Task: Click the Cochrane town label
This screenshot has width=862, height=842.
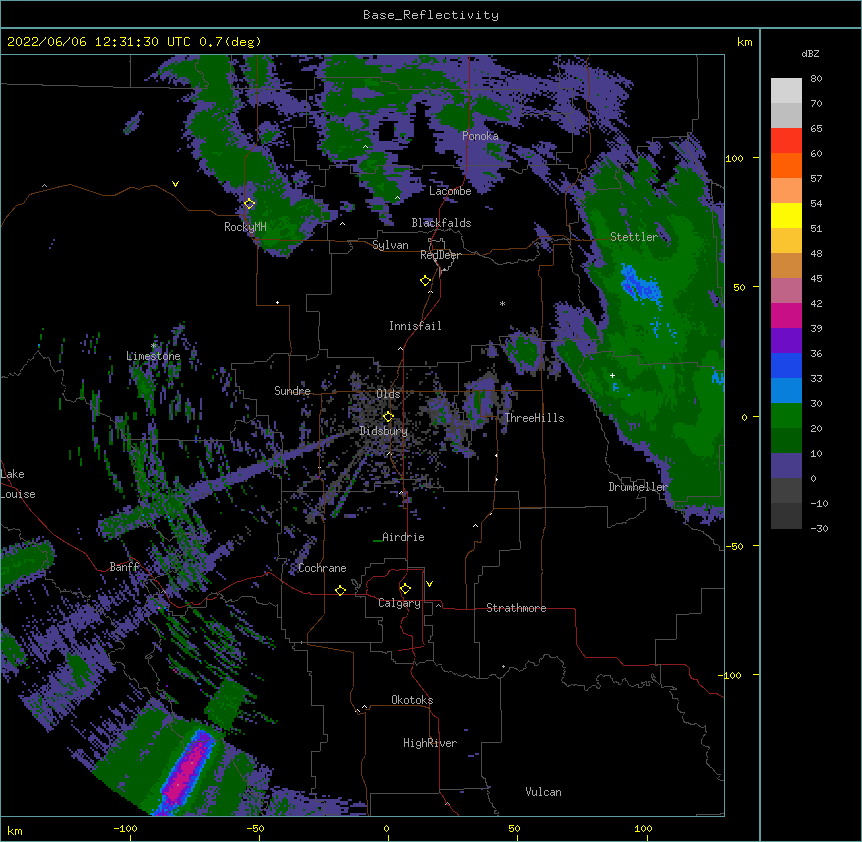Action: (x=322, y=568)
